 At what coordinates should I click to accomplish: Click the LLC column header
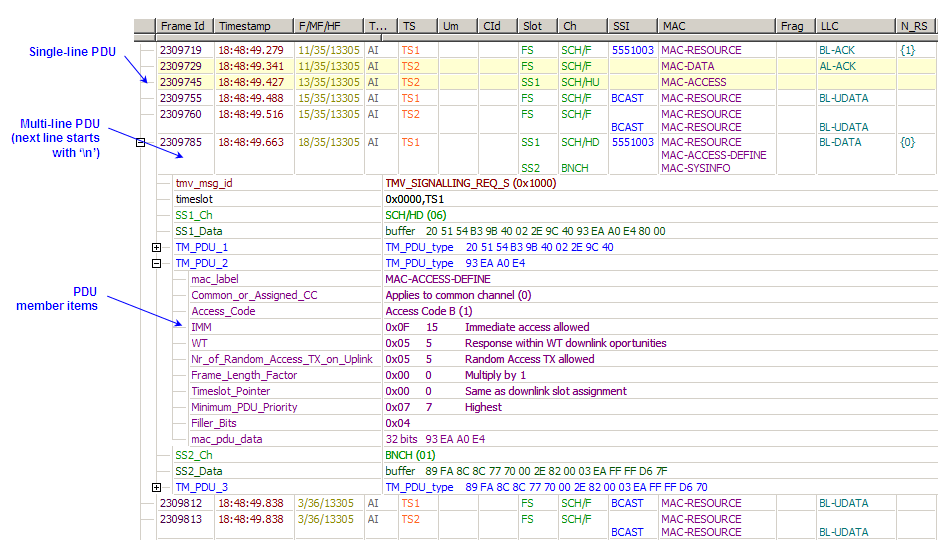[830, 26]
